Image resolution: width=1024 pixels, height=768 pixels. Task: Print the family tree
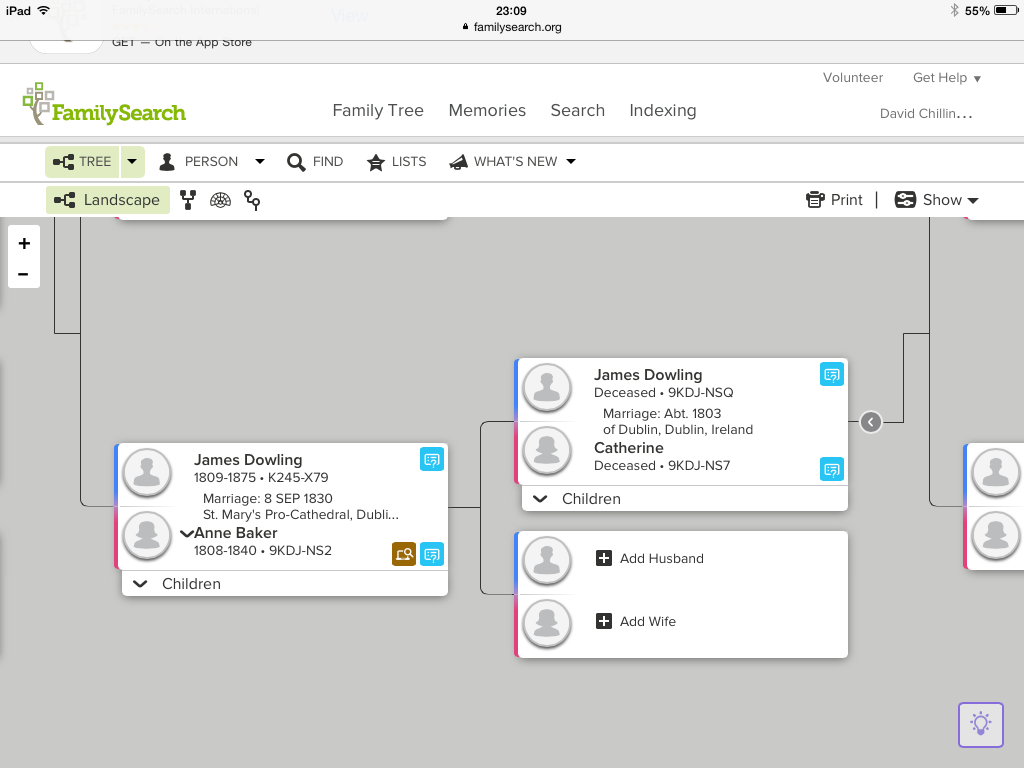pos(834,200)
